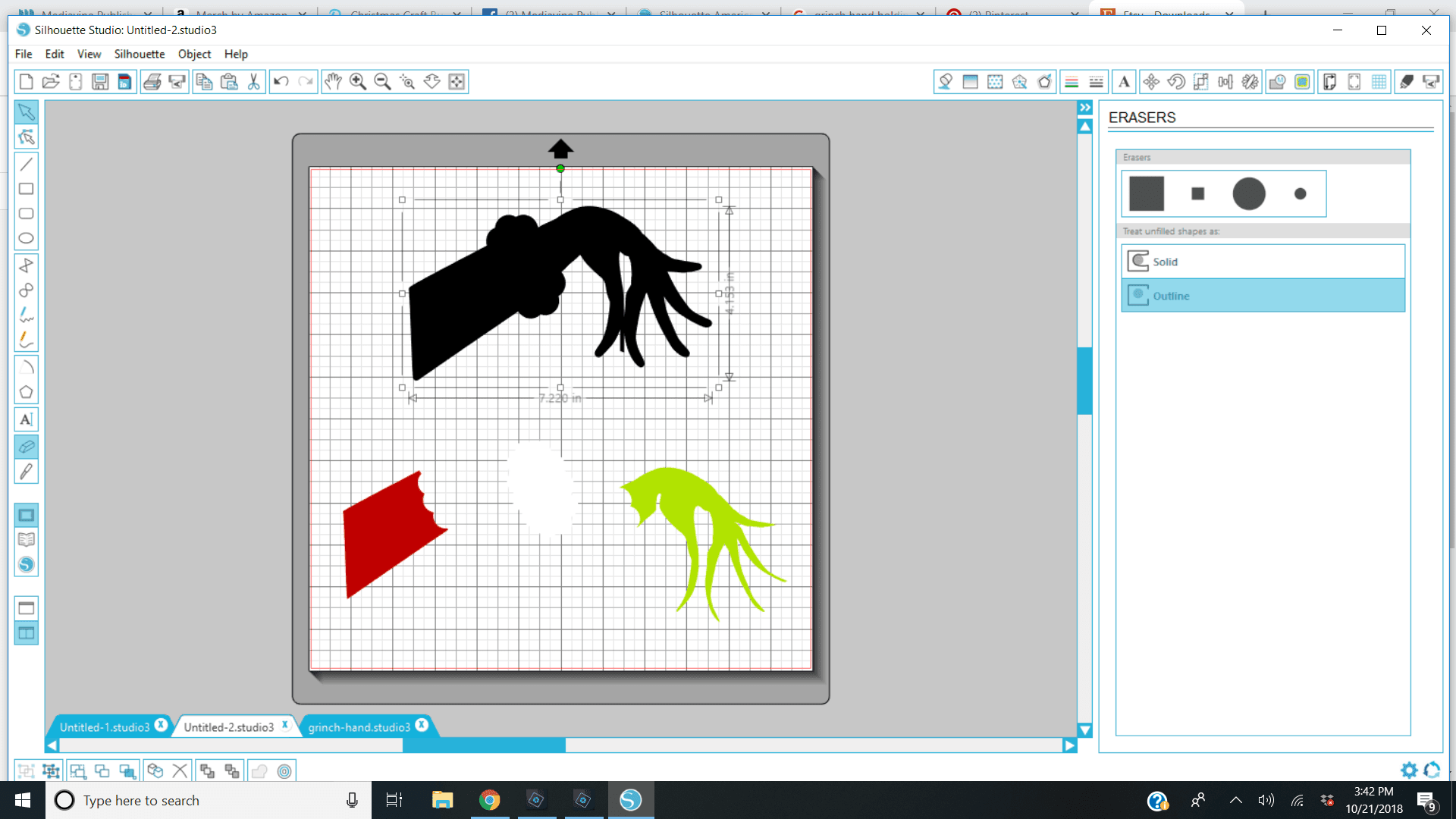Click the horizontal scrollbar thumb

coord(484,745)
